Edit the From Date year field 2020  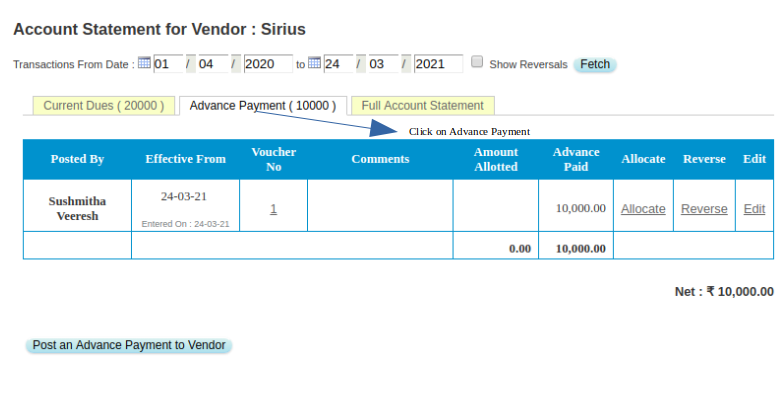[x=268, y=64]
